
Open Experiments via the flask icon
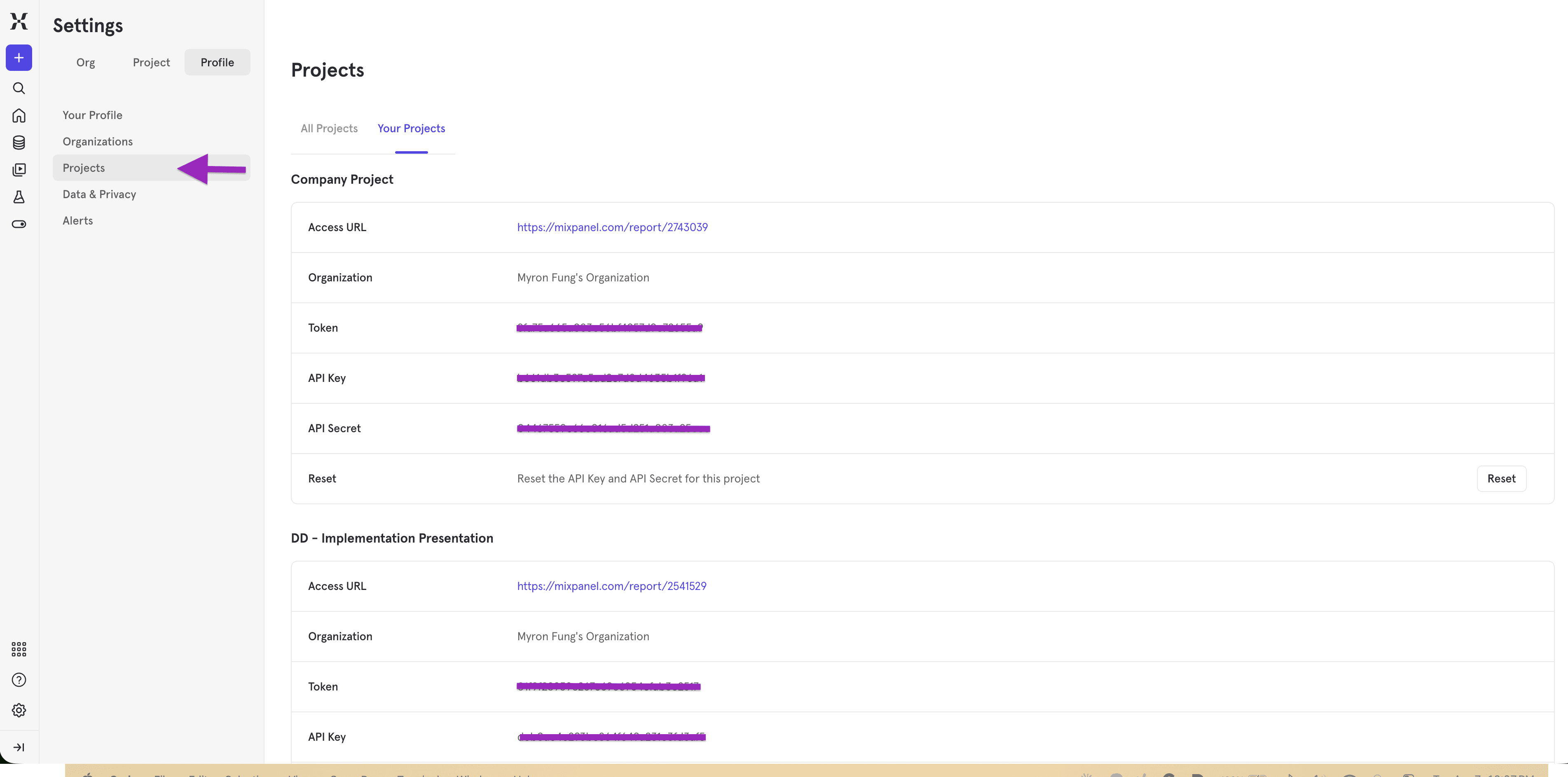(19, 197)
